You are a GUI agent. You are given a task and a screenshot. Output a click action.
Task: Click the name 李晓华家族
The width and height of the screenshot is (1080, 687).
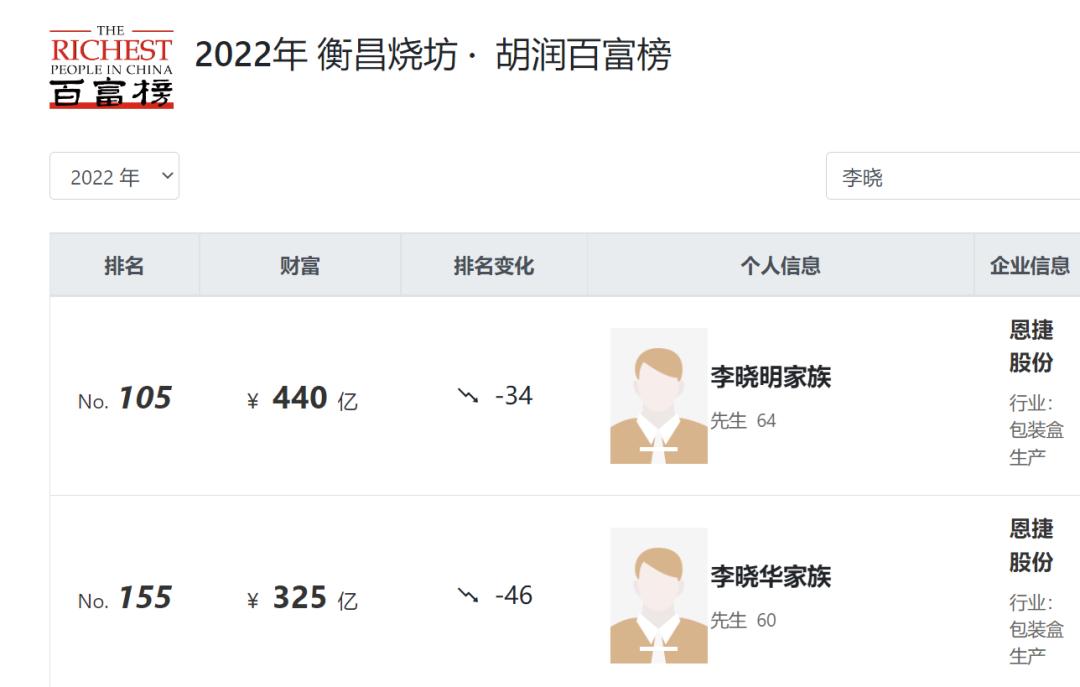[x=771, y=577]
